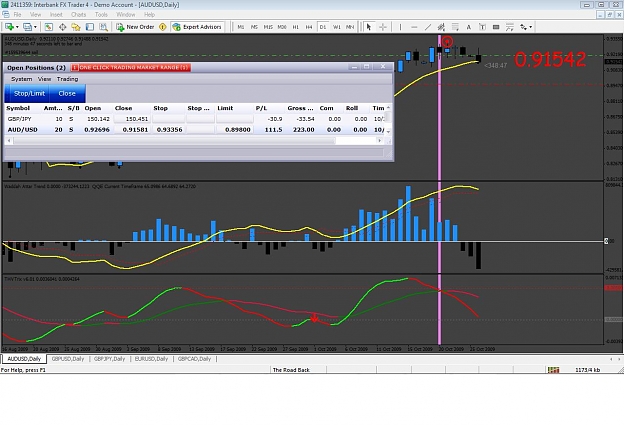Open System menu in Open Positions
This screenshot has width=625, height=425.
22,79
